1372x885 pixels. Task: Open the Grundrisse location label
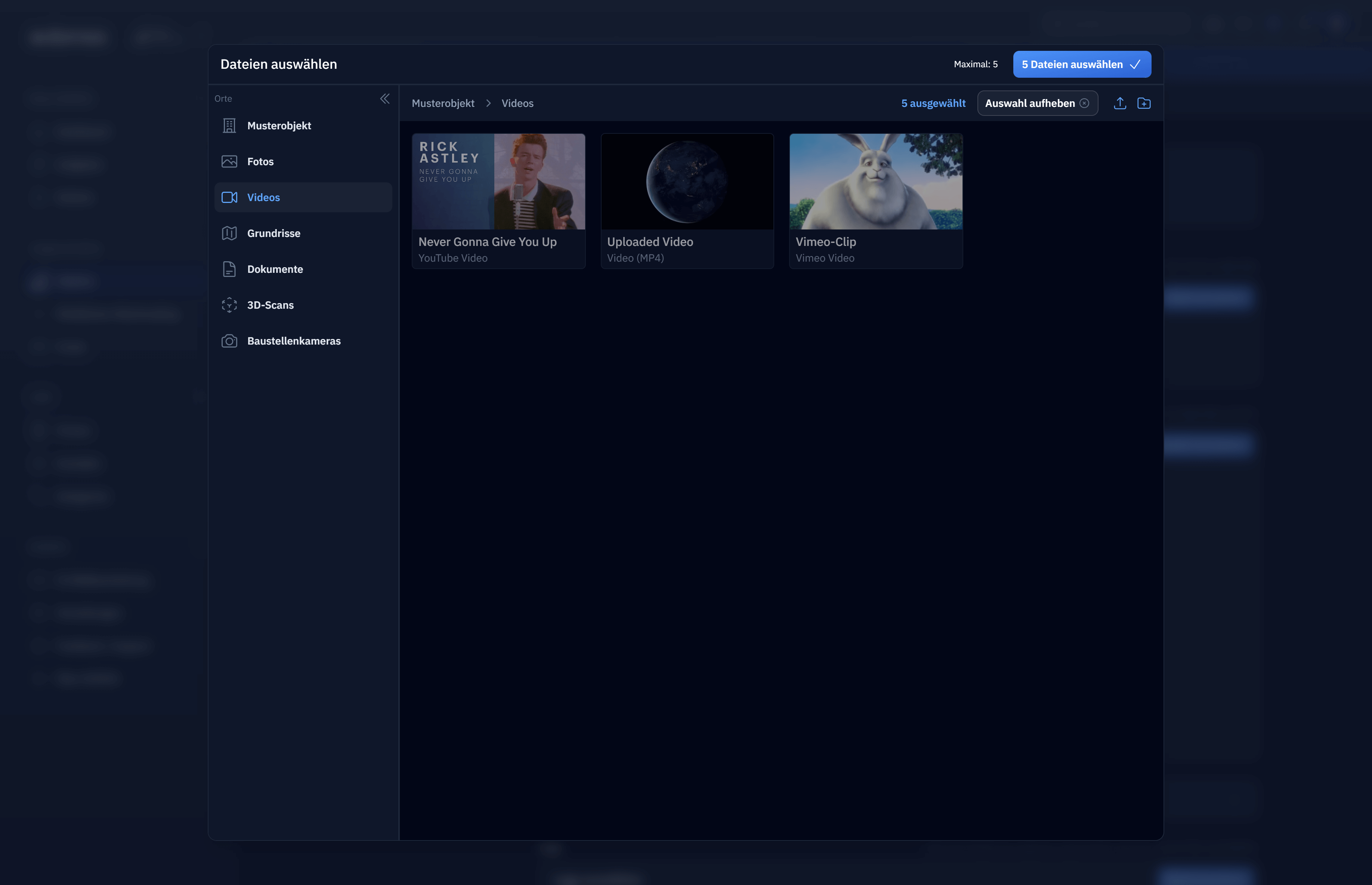tap(274, 233)
